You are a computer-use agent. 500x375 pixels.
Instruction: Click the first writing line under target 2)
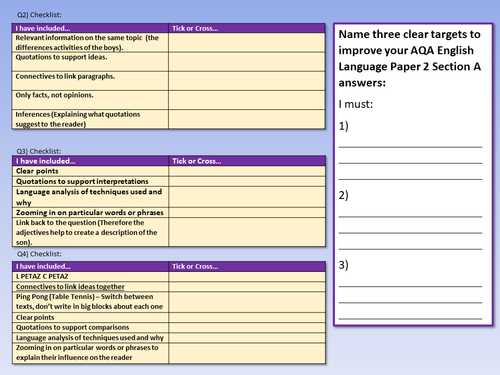[410, 217]
